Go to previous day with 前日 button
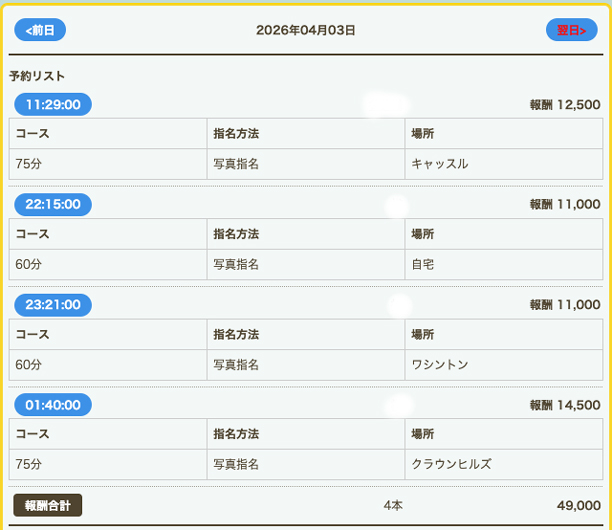Image resolution: width=612 pixels, height=530 pixels. point(40,30)
